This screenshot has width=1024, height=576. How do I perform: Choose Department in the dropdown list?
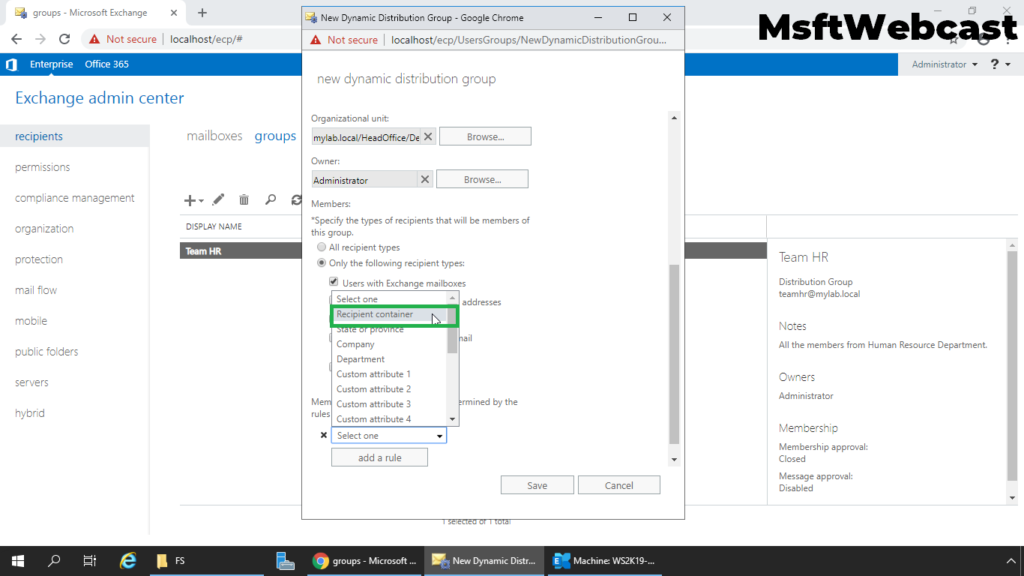point(390,359)
